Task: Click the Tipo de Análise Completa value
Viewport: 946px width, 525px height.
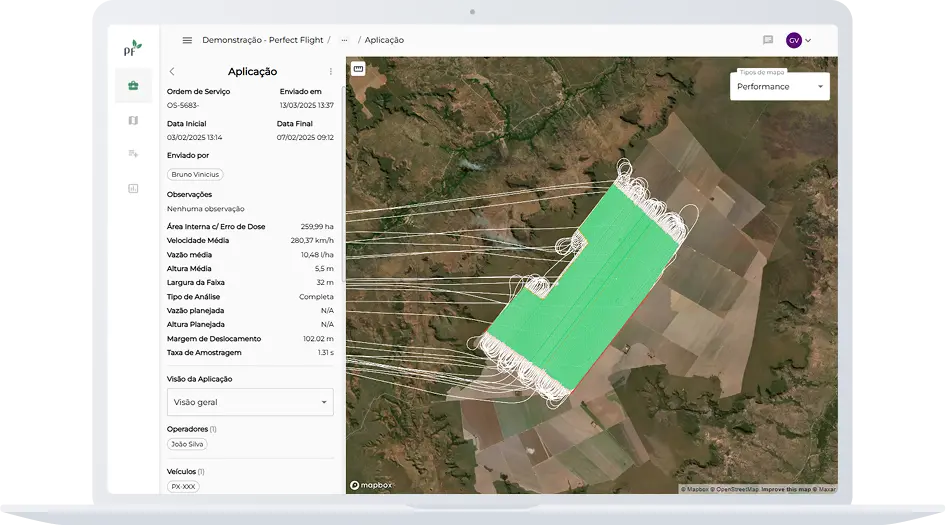Action: coord(316,297)
